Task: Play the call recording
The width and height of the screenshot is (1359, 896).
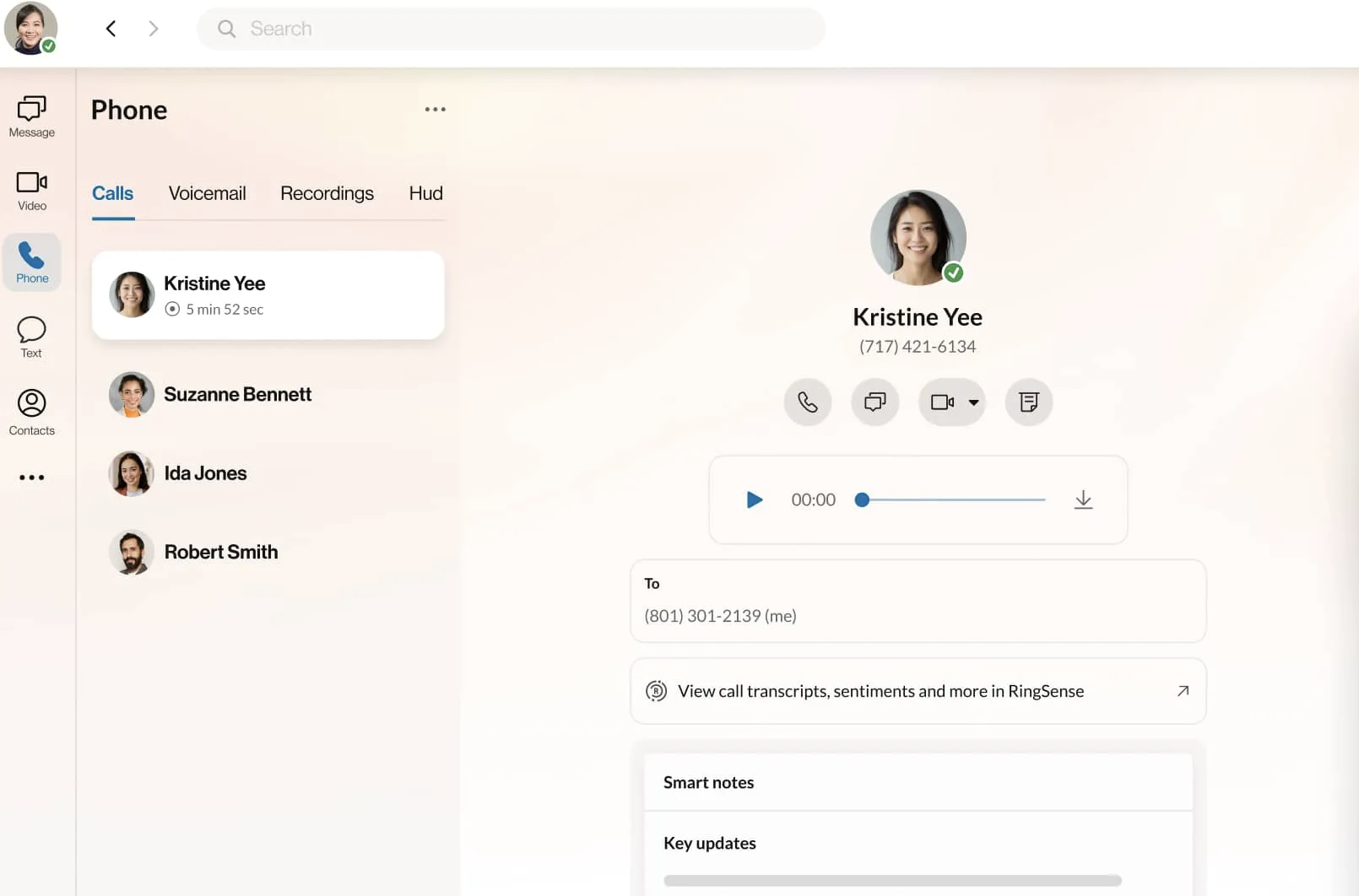Action: point(754,500)
